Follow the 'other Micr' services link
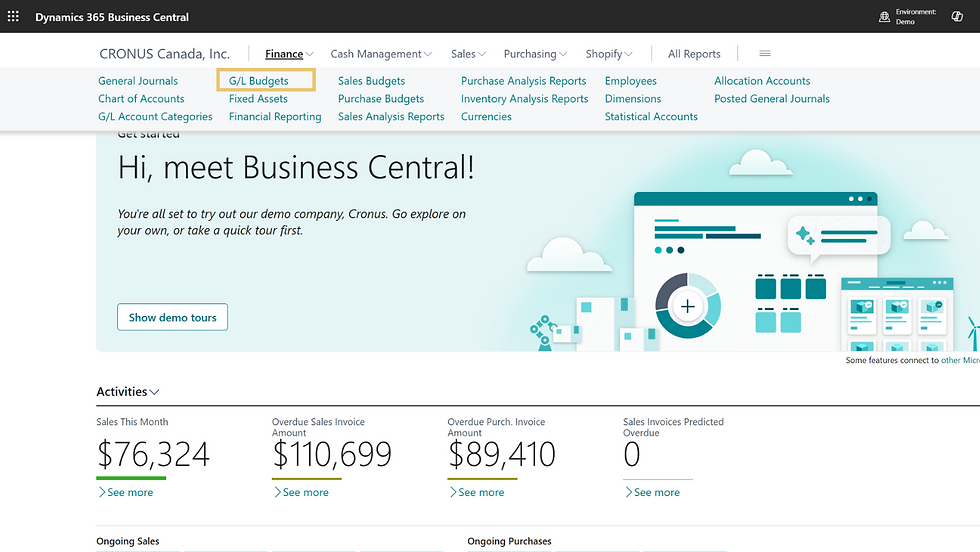Viewport: 980px width, 552px height. pos(960,360)
